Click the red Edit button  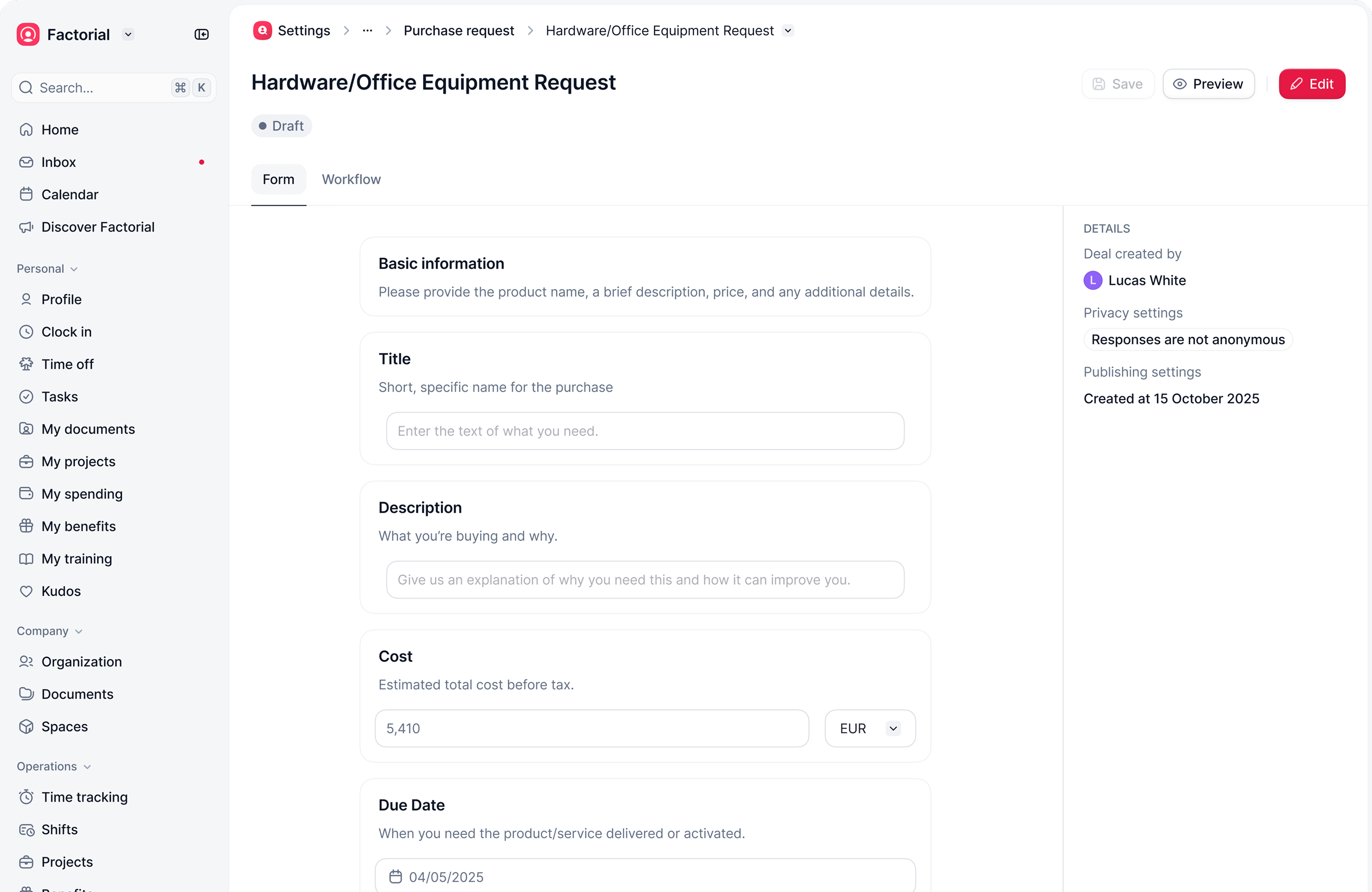(1312, 84)
